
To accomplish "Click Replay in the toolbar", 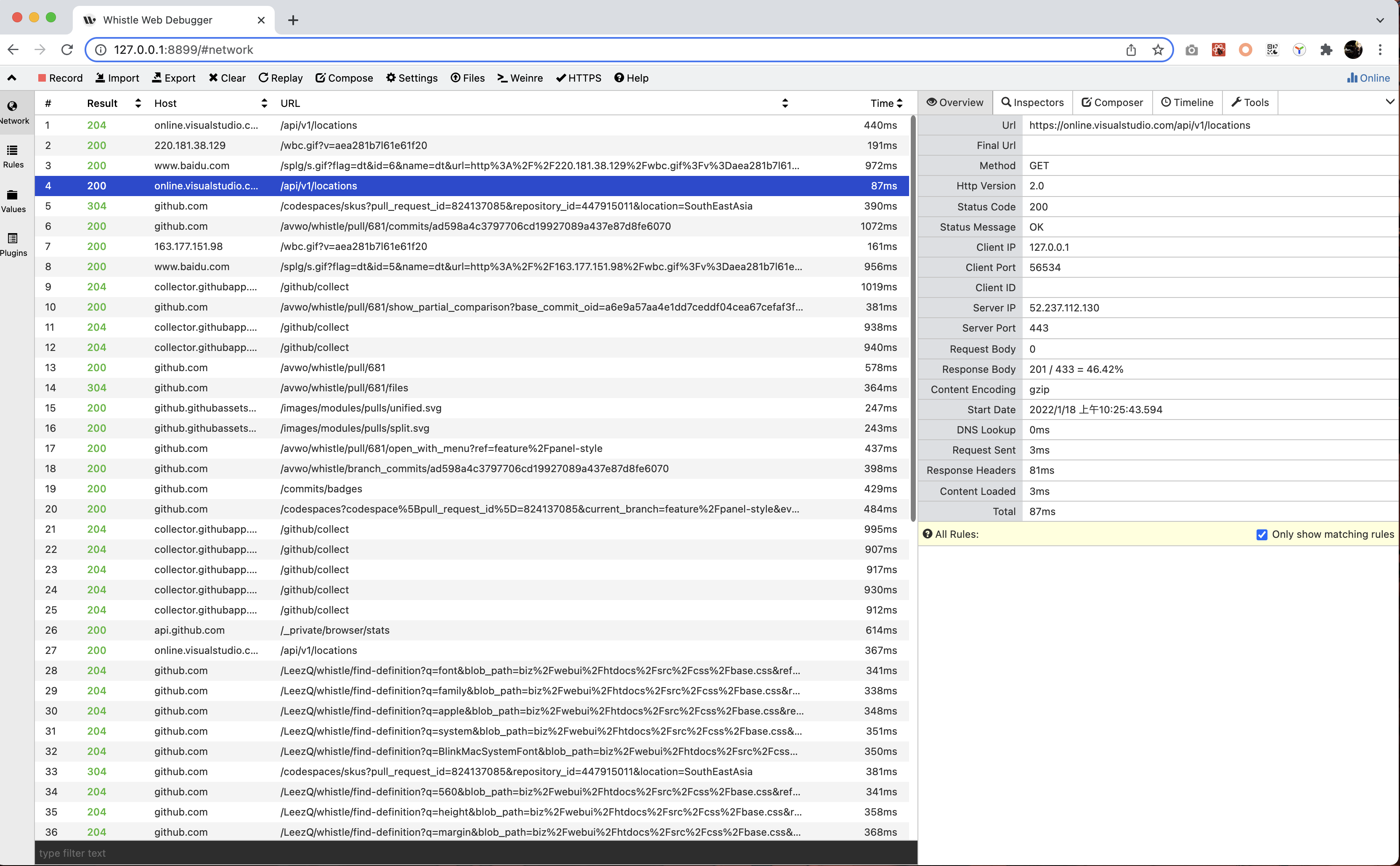I will [x=280, y=78].
